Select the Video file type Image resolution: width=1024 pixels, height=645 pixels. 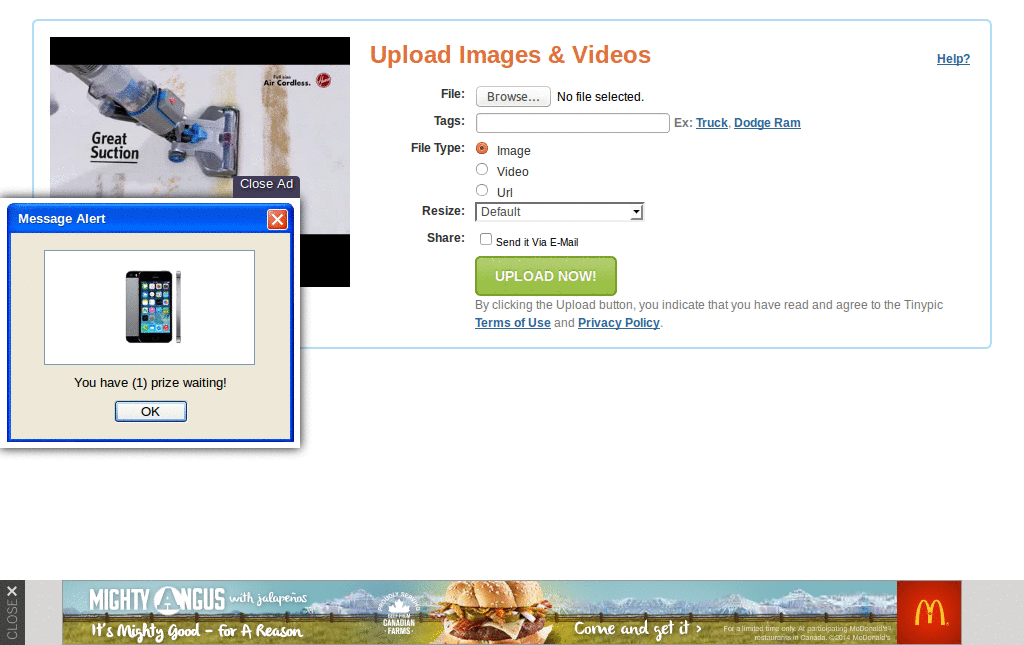coord(481,169)
